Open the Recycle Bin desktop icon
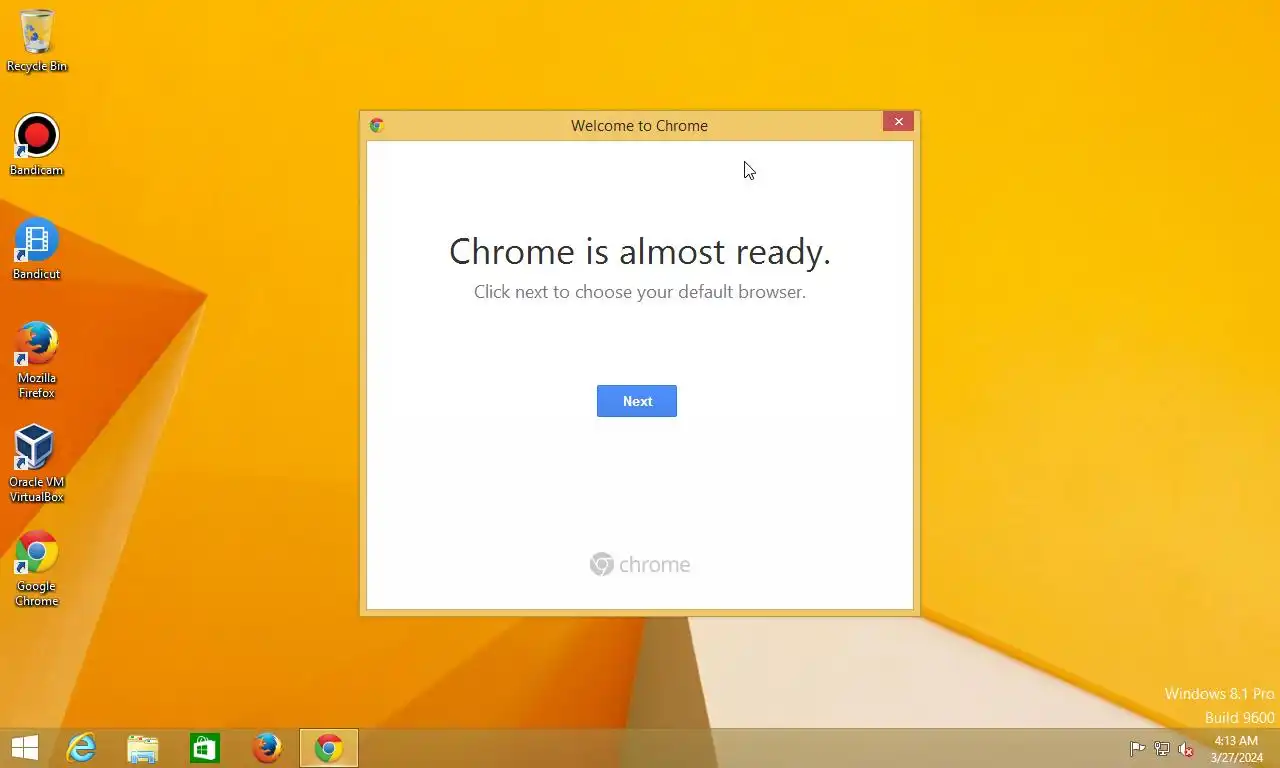The image size is (1280, 768). point(37,41)
